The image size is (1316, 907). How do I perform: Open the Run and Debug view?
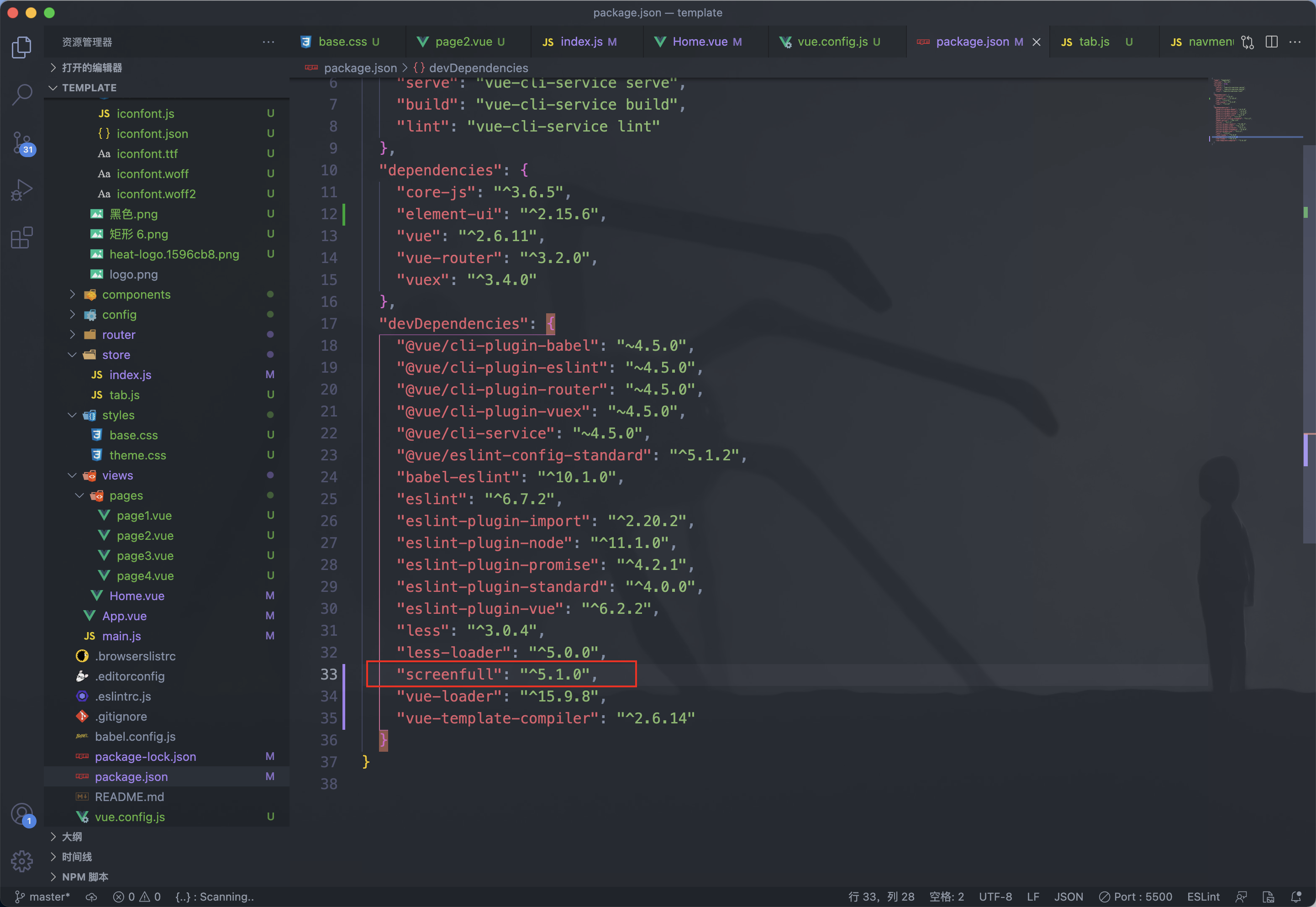tap(21, 190)
